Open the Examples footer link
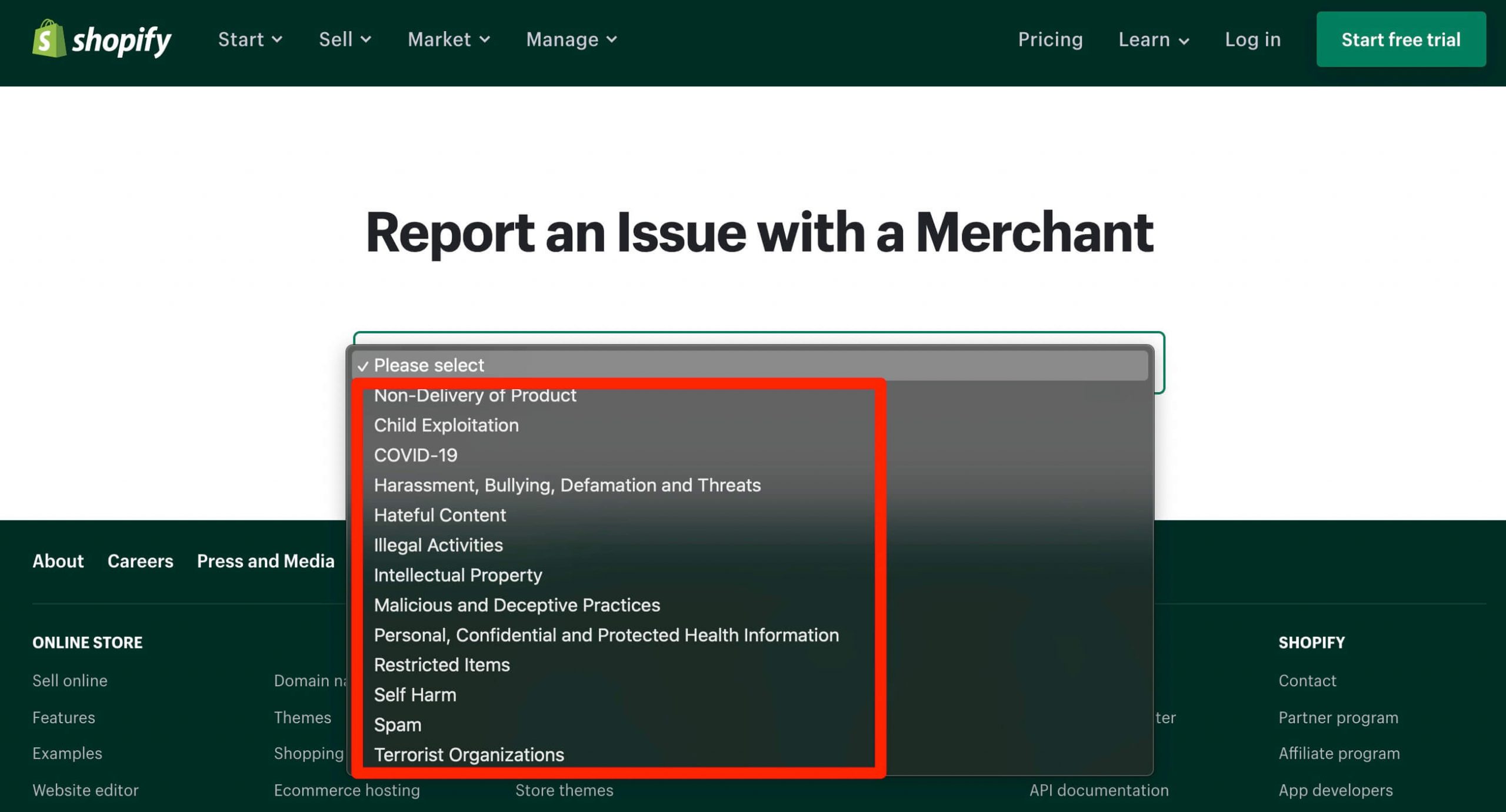Viewport: 1506px width, 812px height. [x=67, y=753]
